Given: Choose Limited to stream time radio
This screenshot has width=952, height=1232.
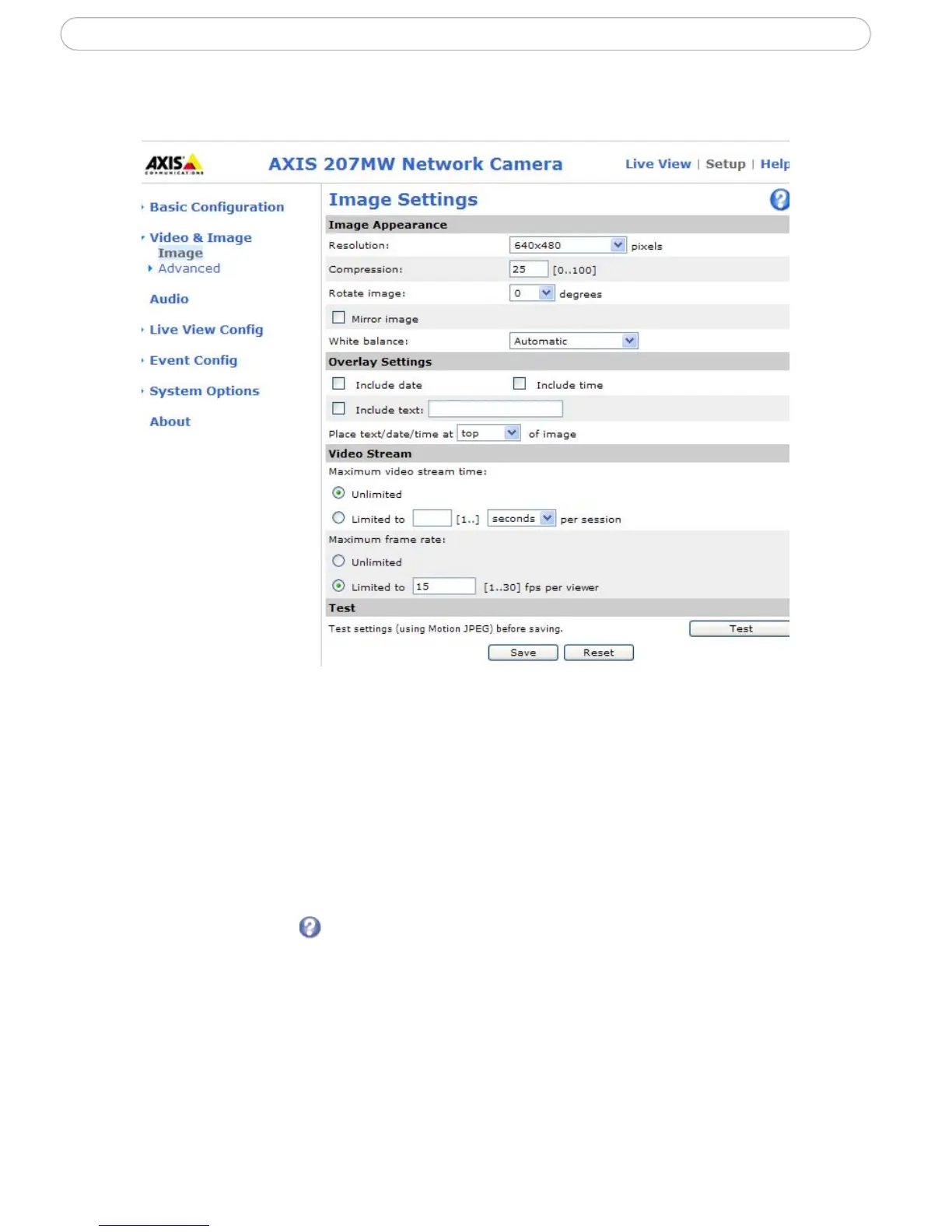Looking at the screenshot, I should (338, 518).
